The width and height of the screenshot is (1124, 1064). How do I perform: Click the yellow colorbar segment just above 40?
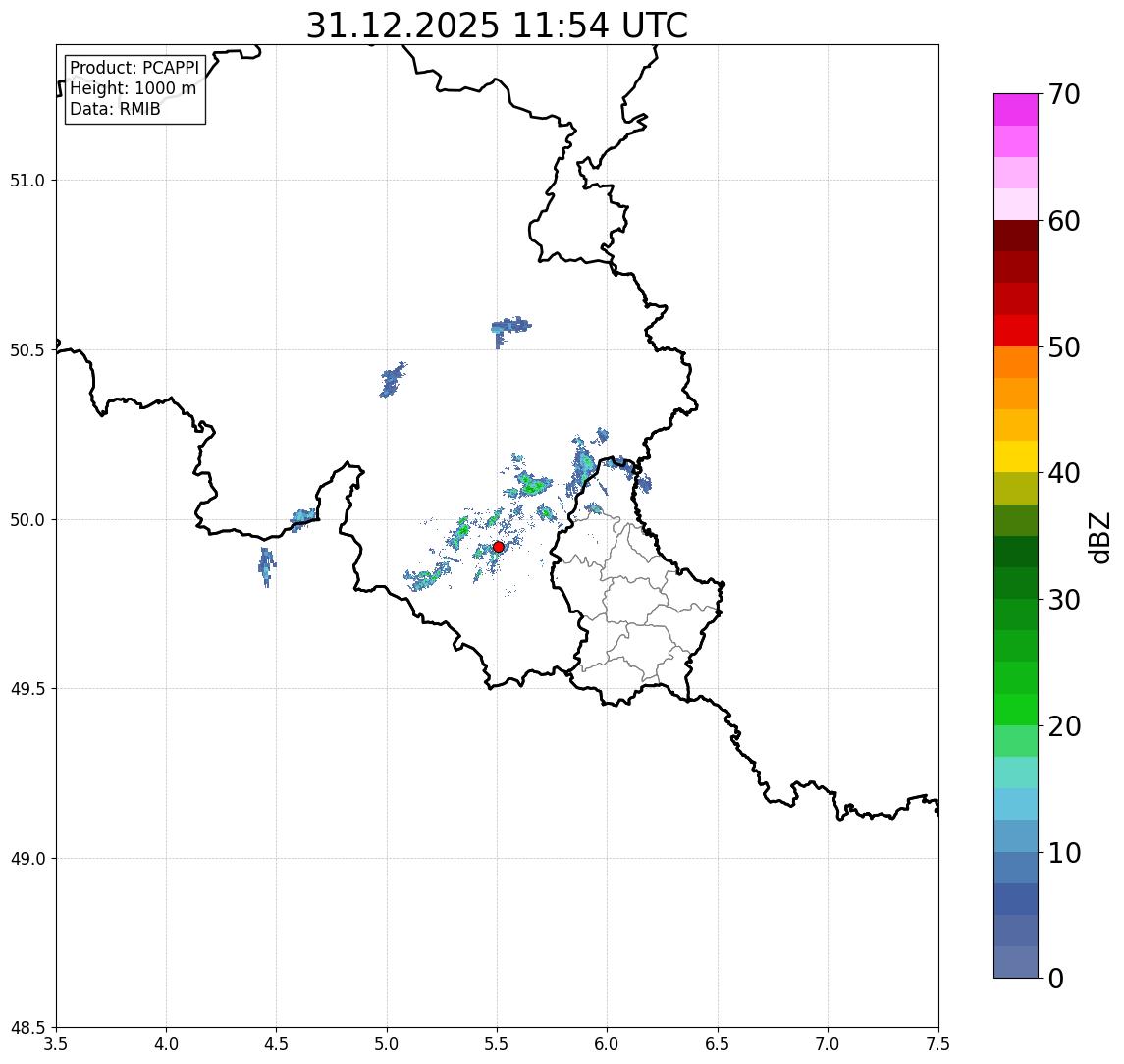[1016, 456]
